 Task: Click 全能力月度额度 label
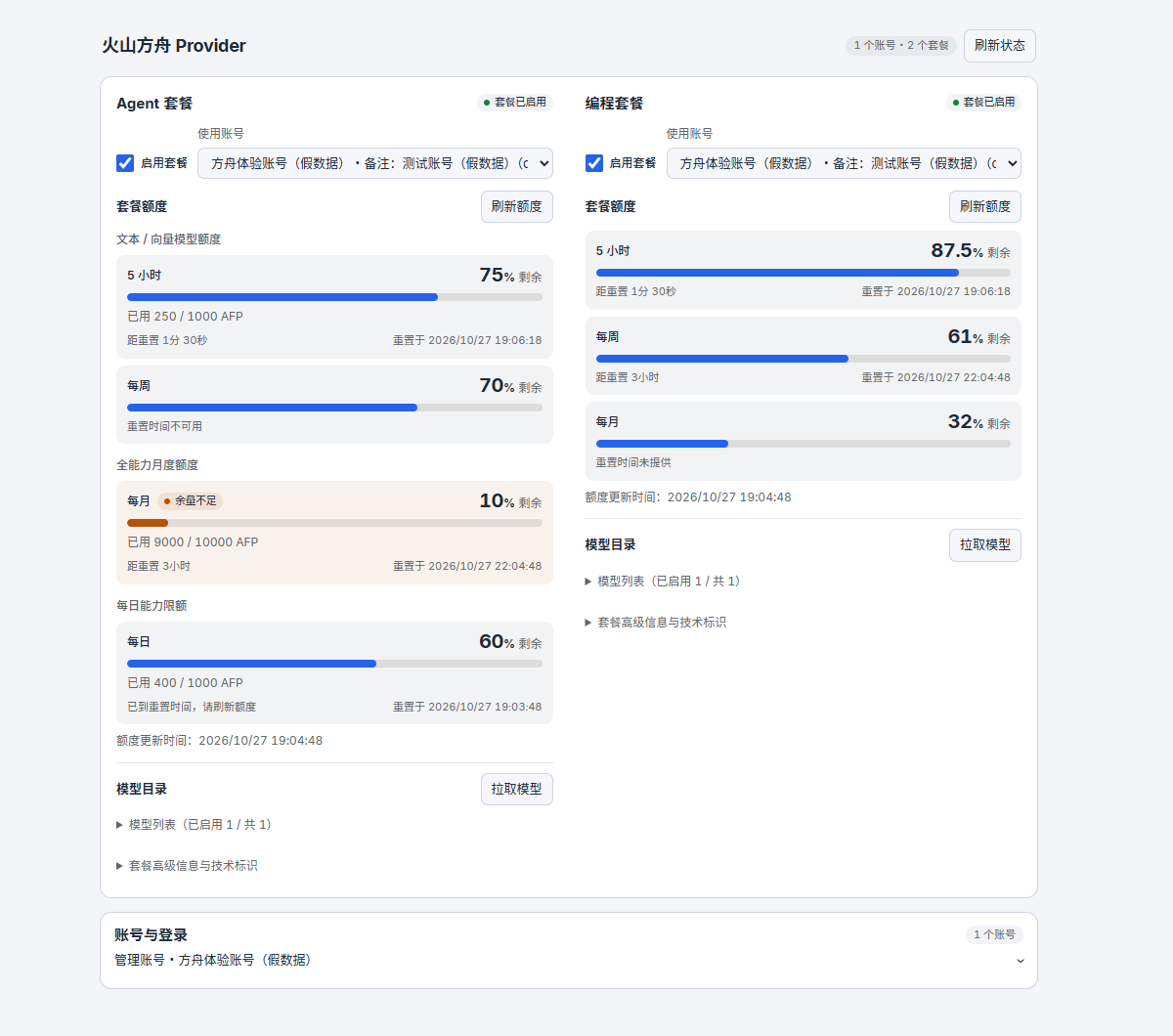tap(157, 465)
